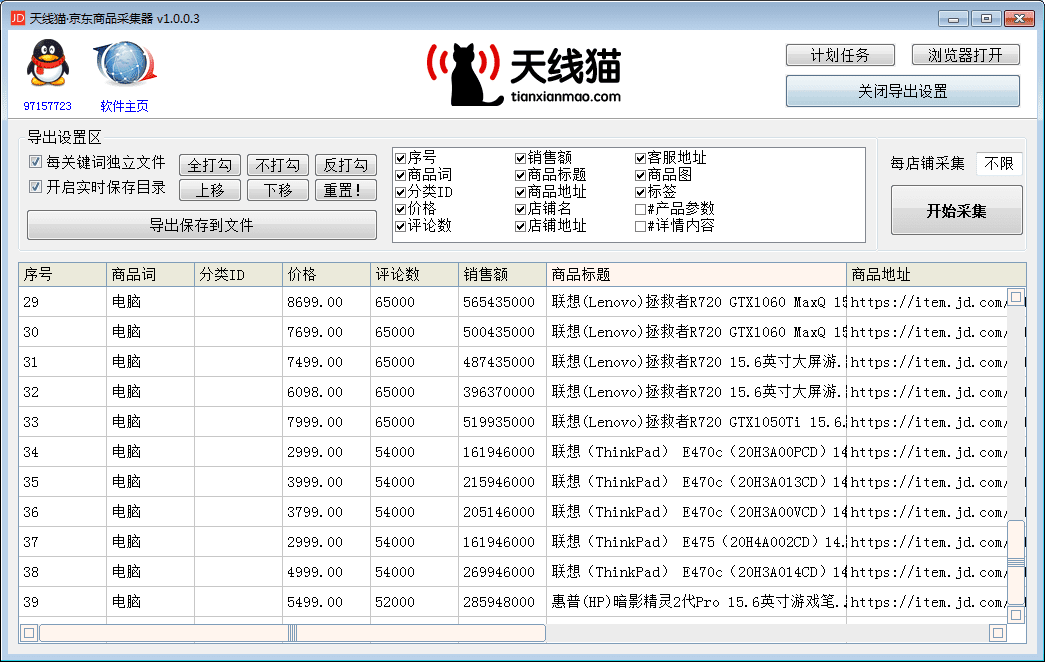Click the vertical scrollbar down arrow
Image resolution: width=1045 pixels, height=662 pixels.
click(x=1016, y=615)
